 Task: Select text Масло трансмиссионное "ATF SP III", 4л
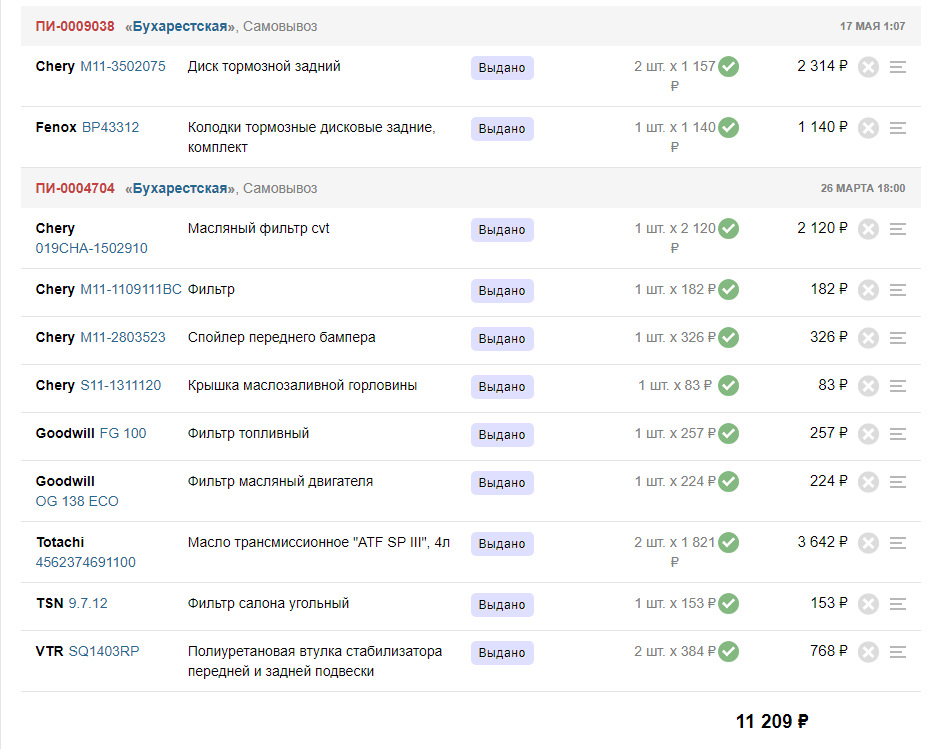click(x=319, y=543)
